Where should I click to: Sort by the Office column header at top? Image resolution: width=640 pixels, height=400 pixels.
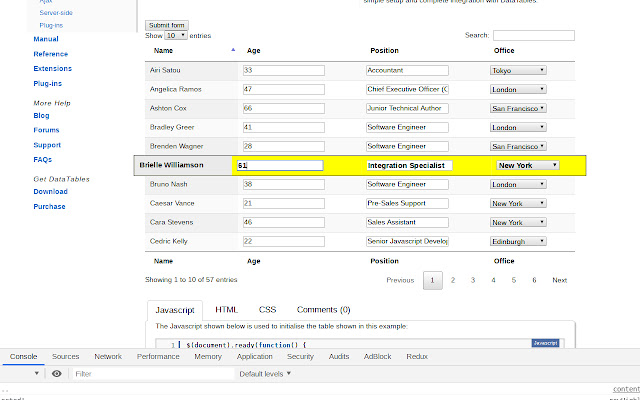click(x=504, y=51)
